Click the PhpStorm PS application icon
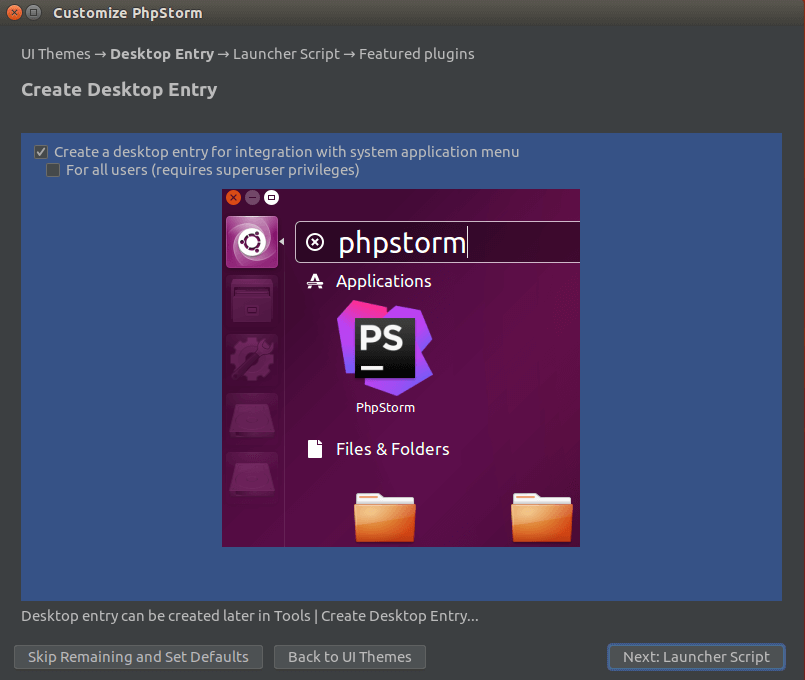The image size is (805, 680). click(x=385, y=347)
